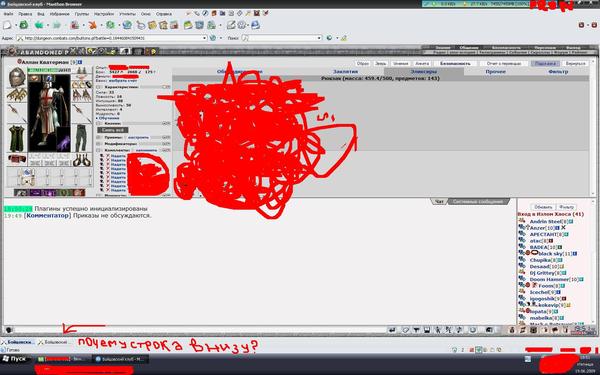This screenshot has width=600, height=375.
Task: Toggle the Приемы section checkbox
Action: pyautogui.click(x=99, y=137)
